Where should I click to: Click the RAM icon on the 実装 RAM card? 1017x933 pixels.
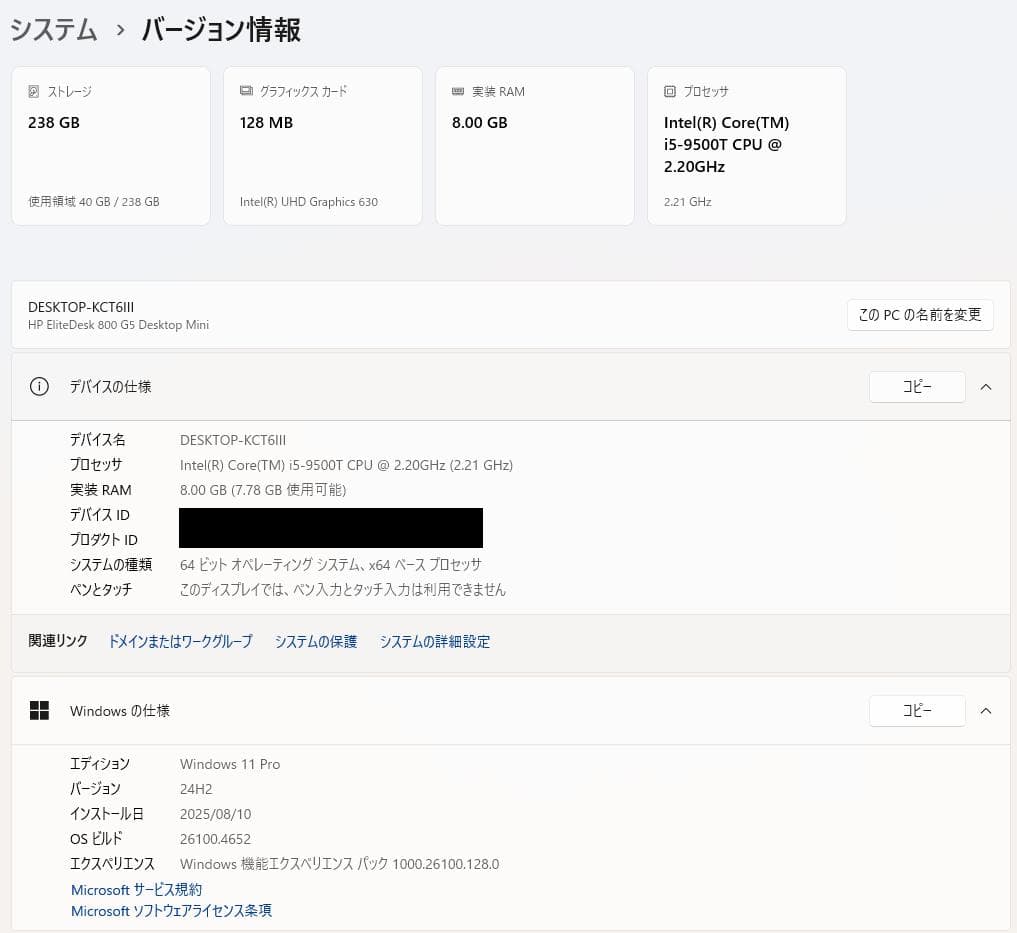pos(458,91)
